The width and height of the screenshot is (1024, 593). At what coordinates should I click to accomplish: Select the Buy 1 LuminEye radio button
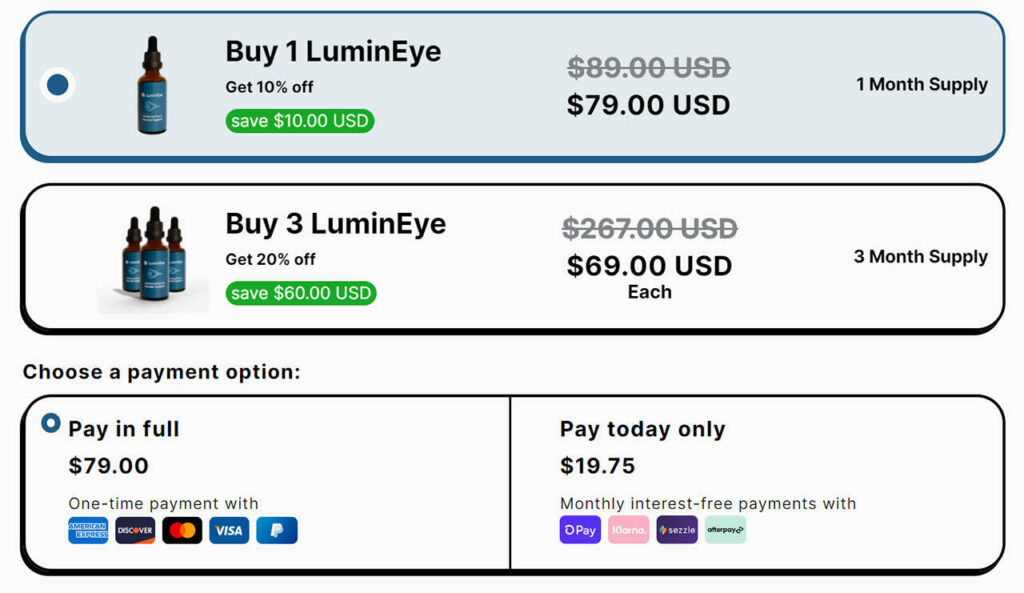[x=58, y=84]
